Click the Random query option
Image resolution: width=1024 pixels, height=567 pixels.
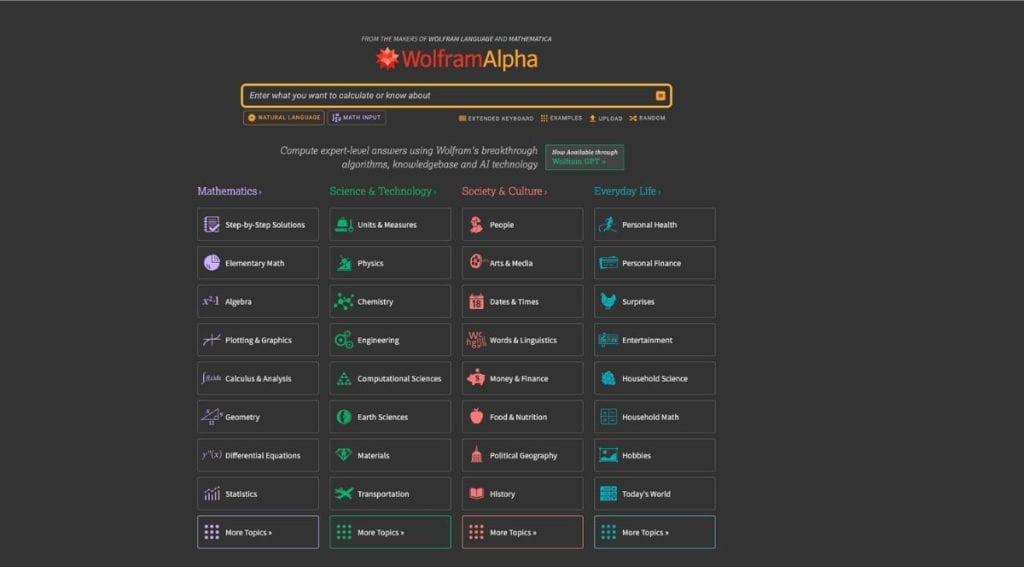(x=647, y=118)
